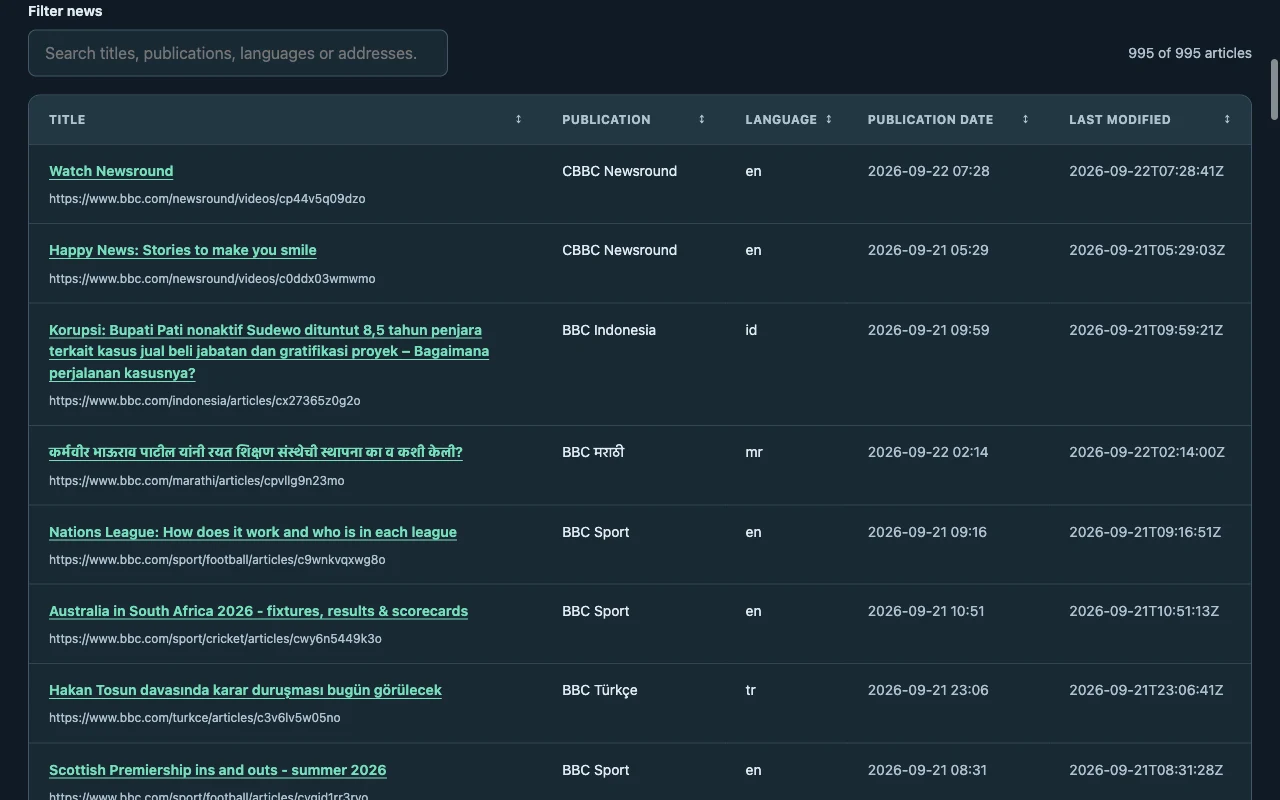Viewport: 1280px width, 800px height.
Task: Click the PUBLICATION DATE header label
Action: click(x=930, y=119)
